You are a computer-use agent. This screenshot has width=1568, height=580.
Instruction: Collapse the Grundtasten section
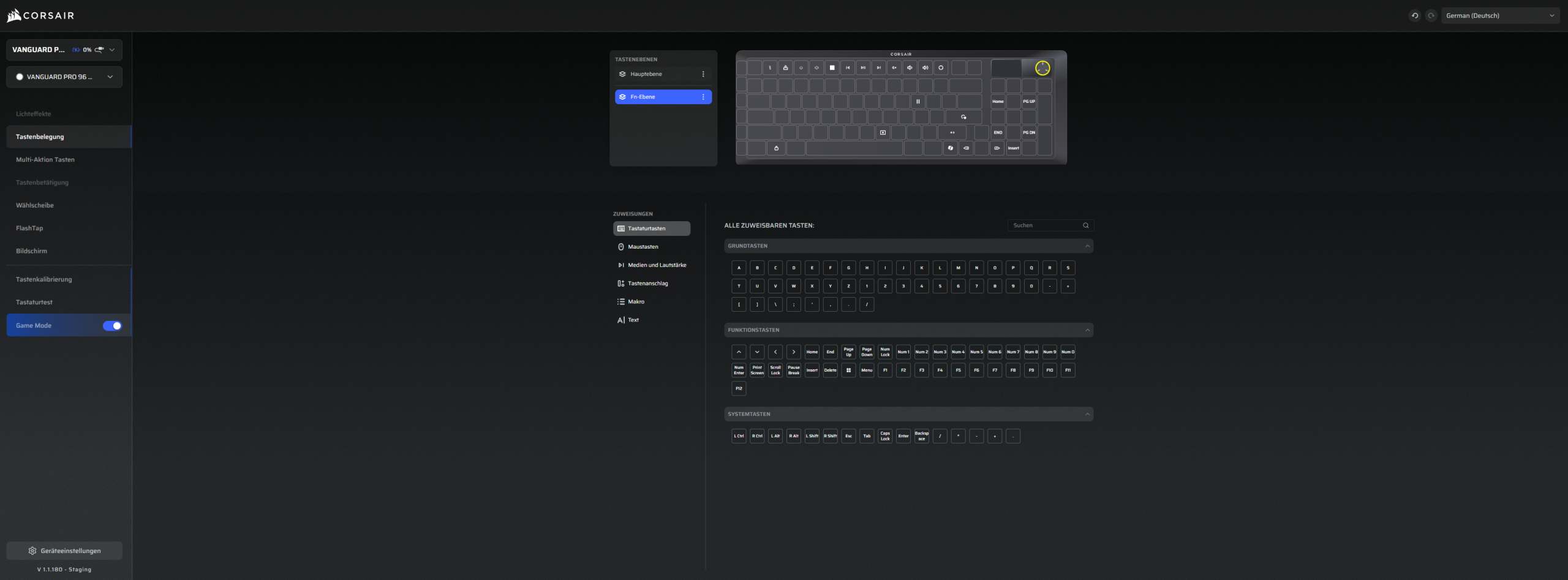[1087, 246]
